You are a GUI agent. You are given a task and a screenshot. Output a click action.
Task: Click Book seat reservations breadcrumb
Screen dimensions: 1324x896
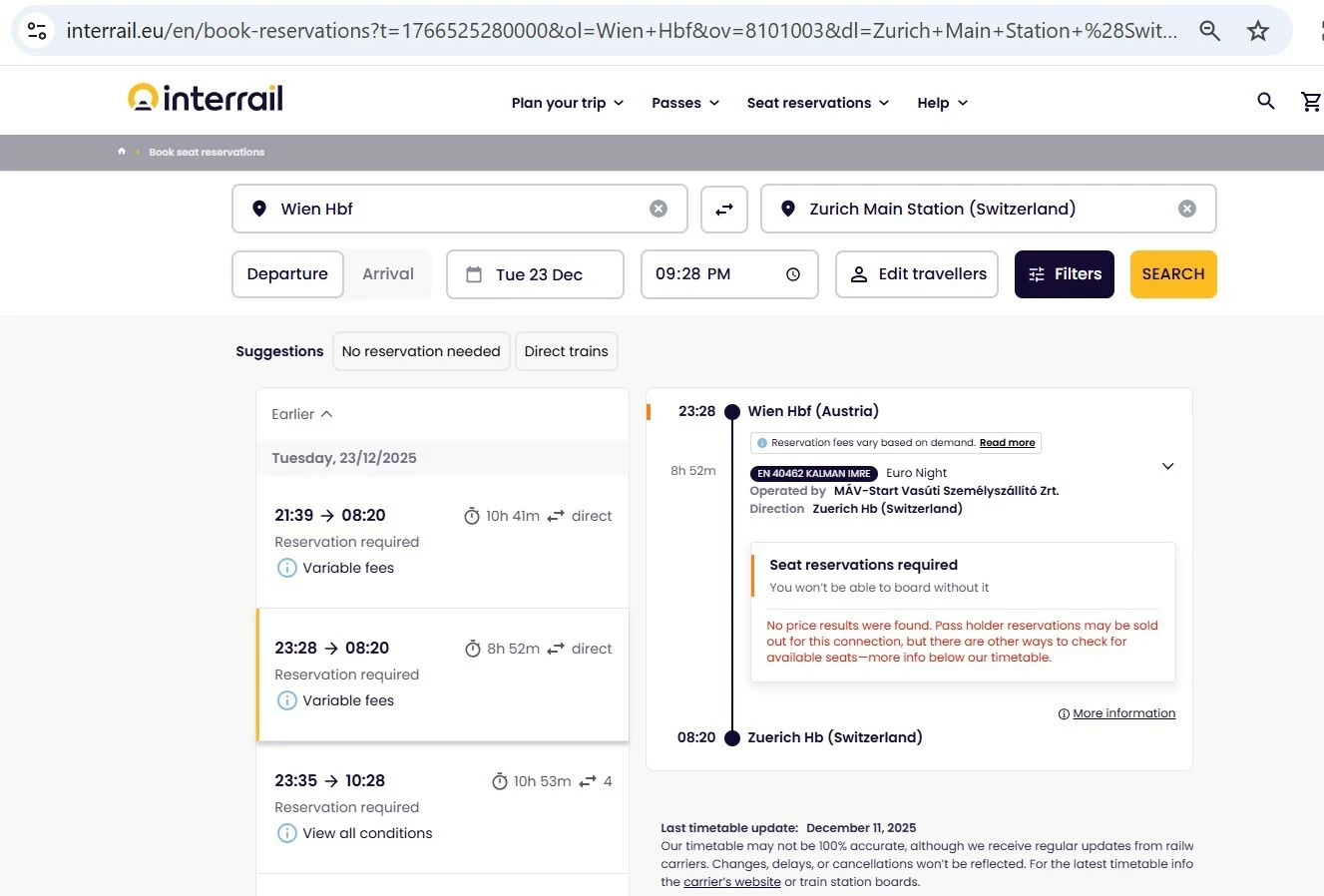[x=207, y=152]
